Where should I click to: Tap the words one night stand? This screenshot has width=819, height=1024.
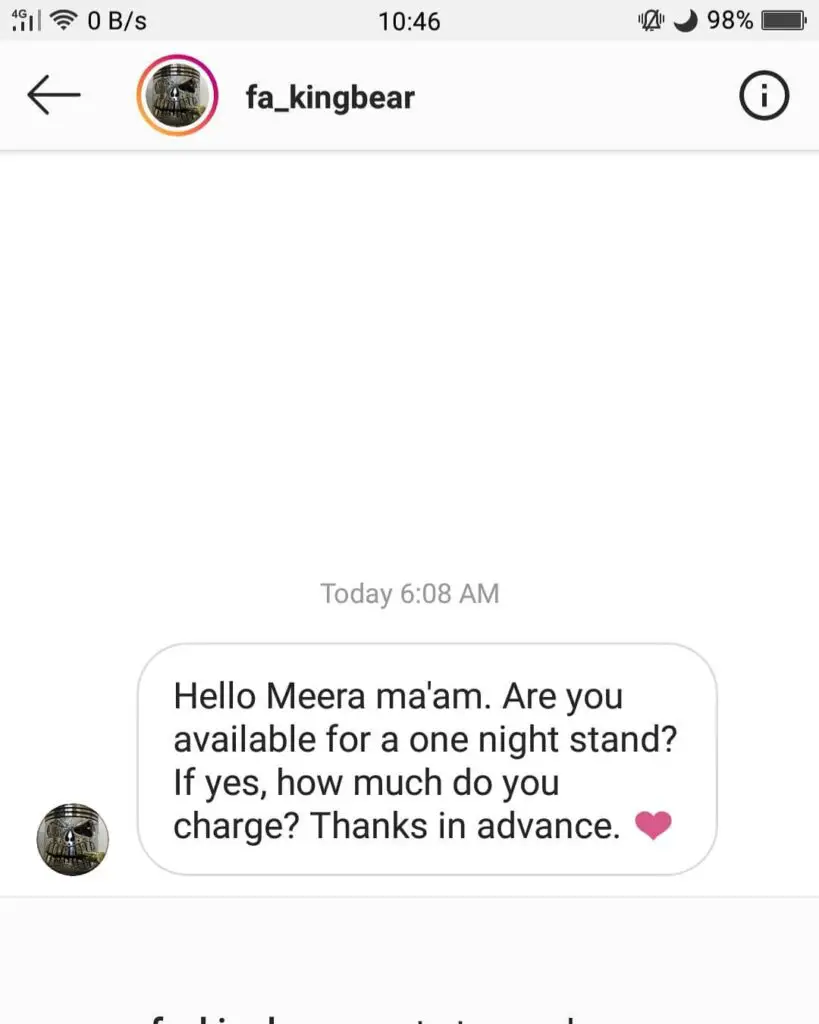pos(543,741)
